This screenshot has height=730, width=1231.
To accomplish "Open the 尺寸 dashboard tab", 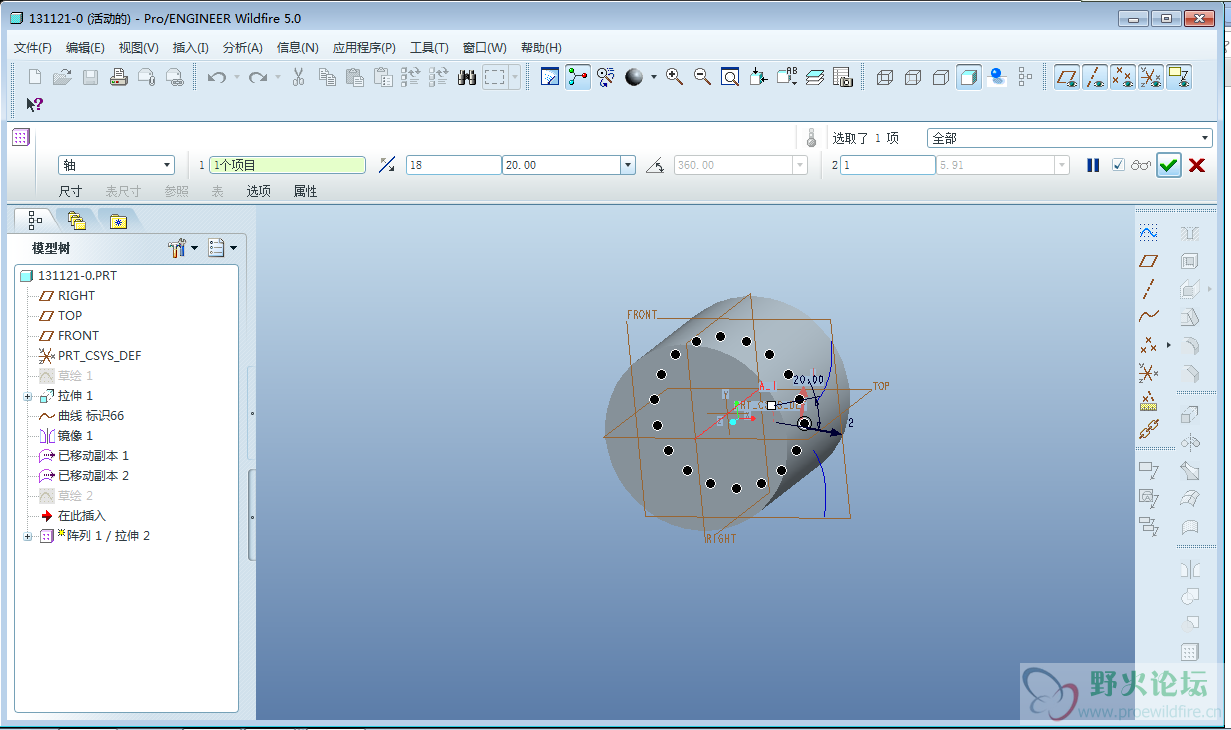I will tap(70, 191).
